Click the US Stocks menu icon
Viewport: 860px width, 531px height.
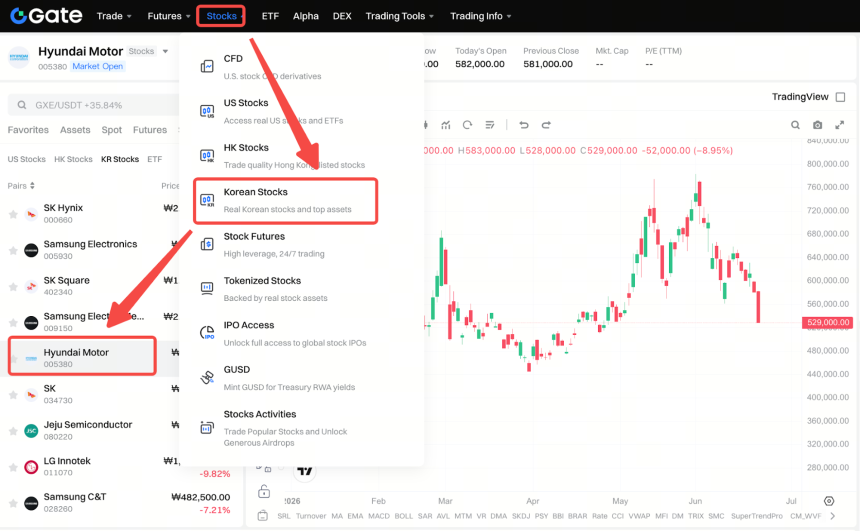point(207,111)
